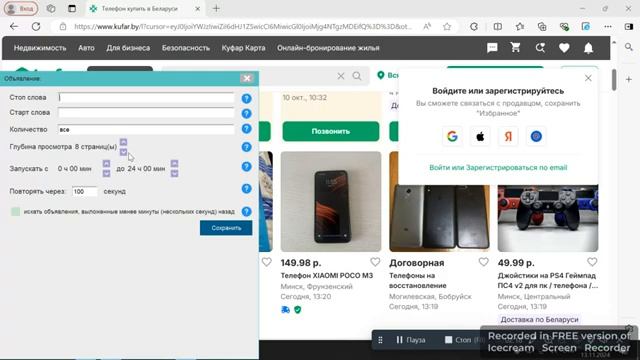Open help for Повторять через setting
Viewport: 640px width, 360px height.
tap(246, 189)
